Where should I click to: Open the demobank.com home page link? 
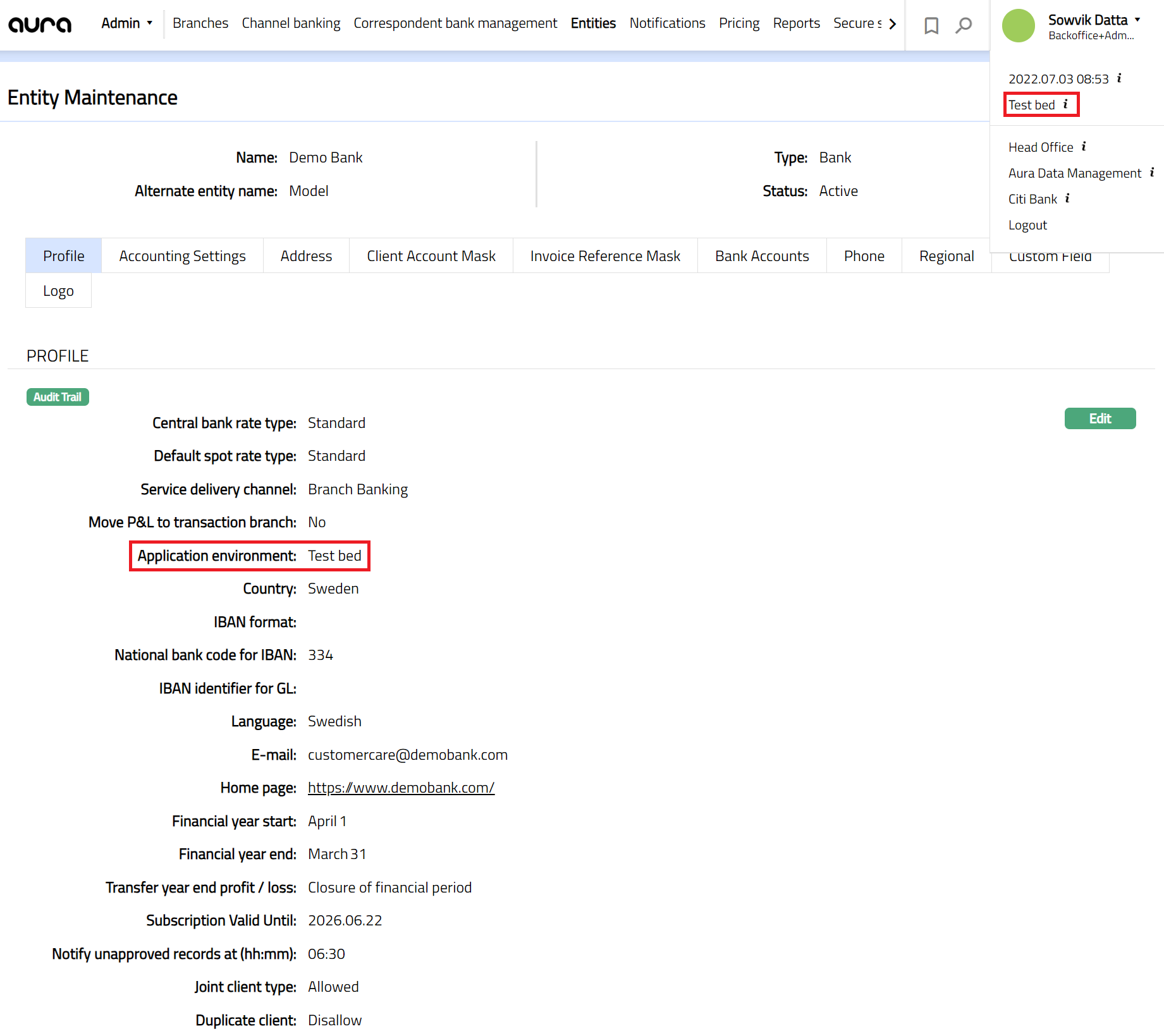(401, 788)
